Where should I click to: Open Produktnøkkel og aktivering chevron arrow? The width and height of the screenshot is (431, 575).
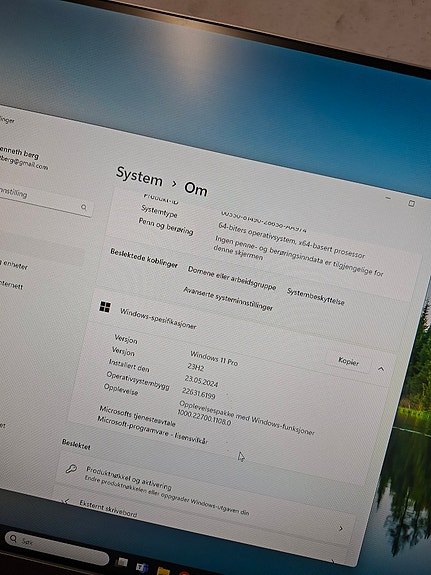(341, 528)
